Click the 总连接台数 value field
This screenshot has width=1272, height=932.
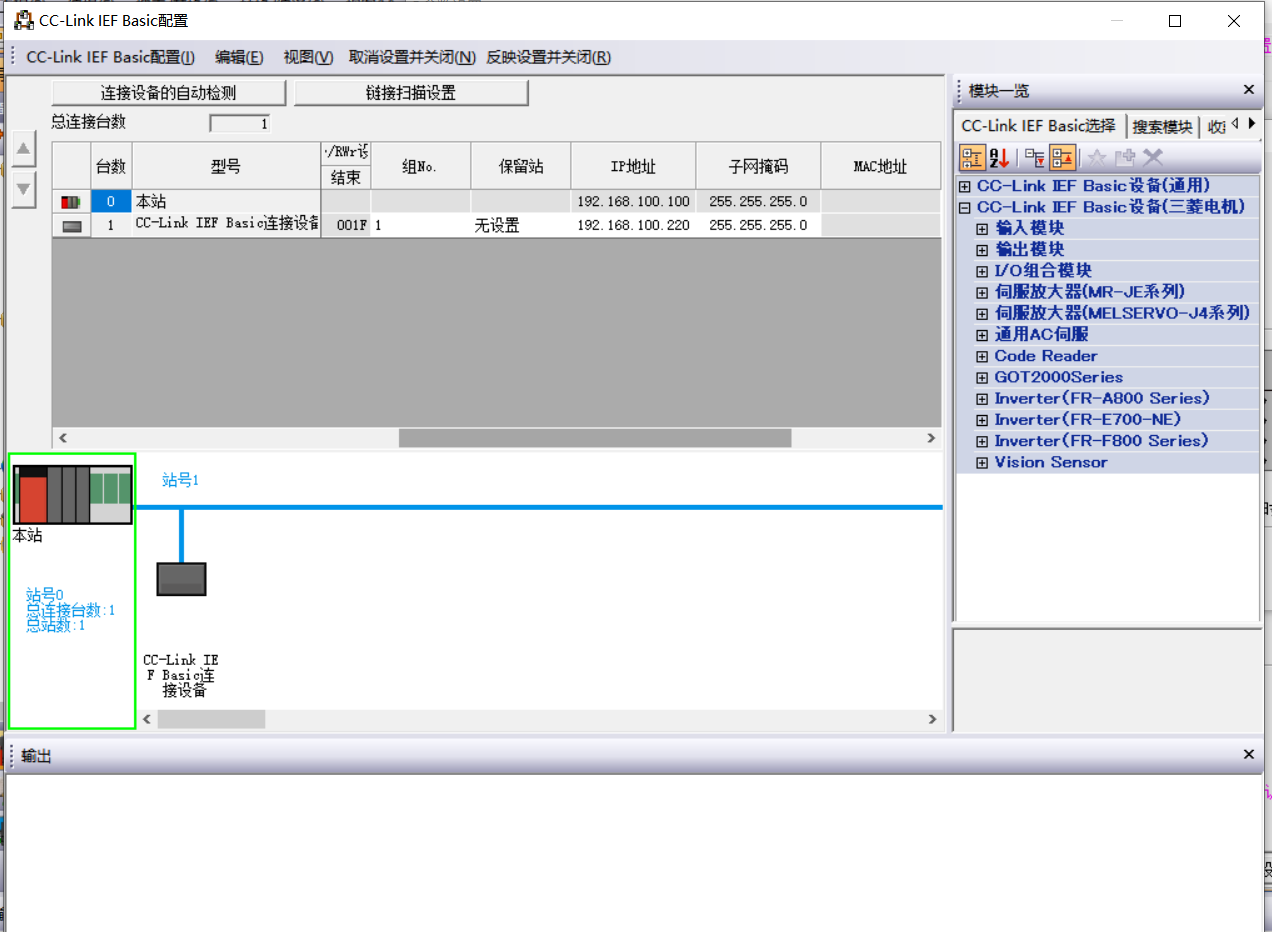point(239,124)
